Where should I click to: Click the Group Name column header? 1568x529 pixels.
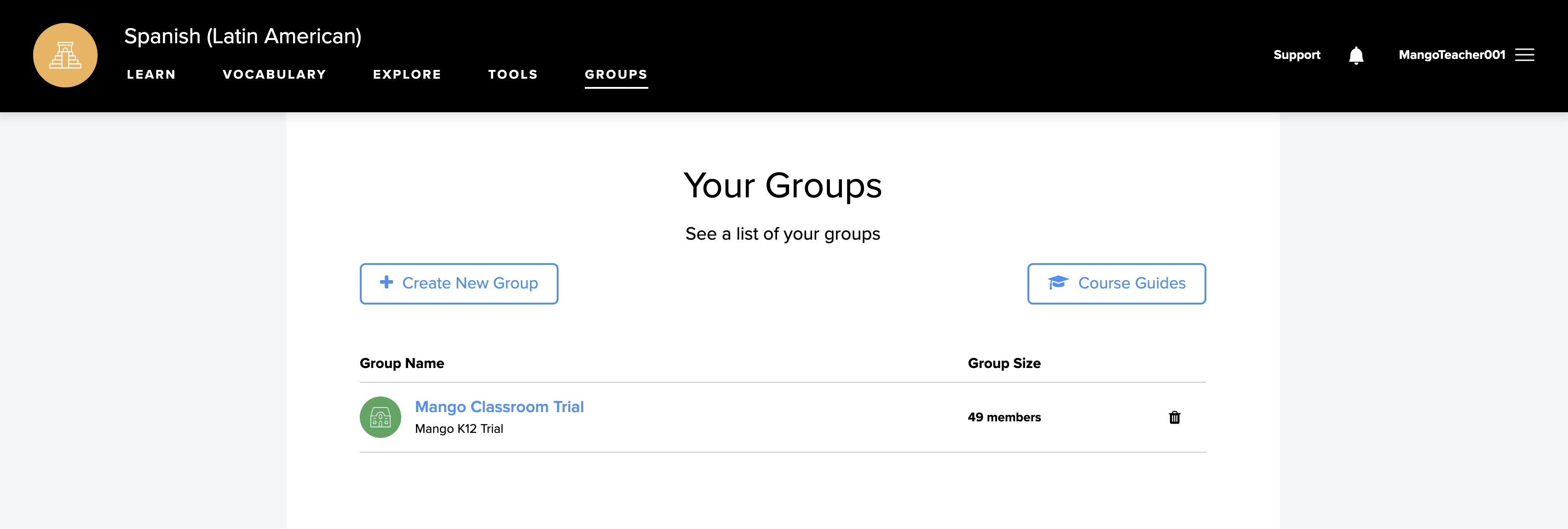[x=402, y=363]
